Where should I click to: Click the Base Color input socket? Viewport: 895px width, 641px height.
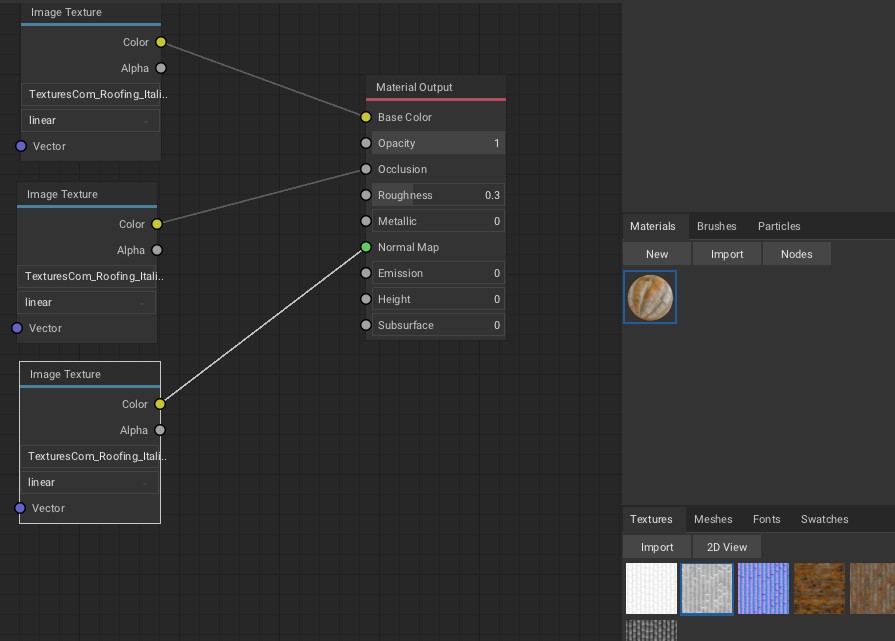(366, 117)
